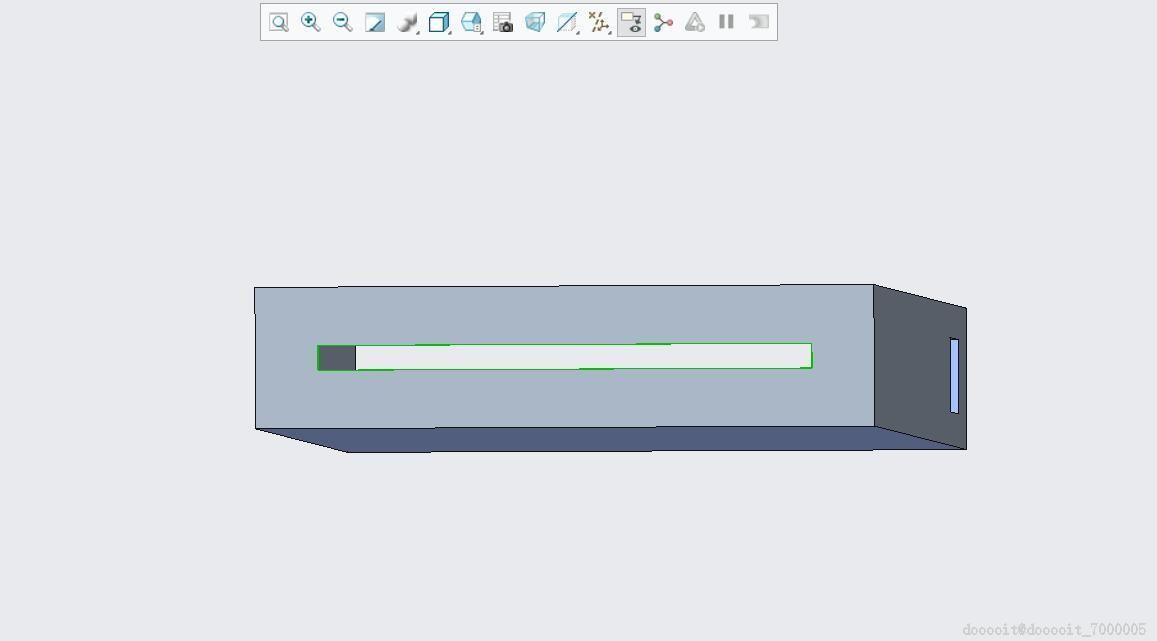The height and width of the screenshot is (641, 1157).
Task: Expand the datum display filters icon
Action: (x=599, y=22)
